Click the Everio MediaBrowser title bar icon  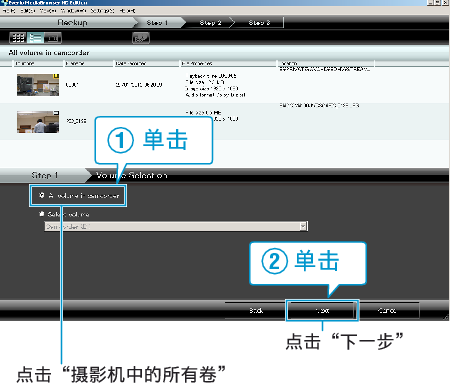(4, 3)
